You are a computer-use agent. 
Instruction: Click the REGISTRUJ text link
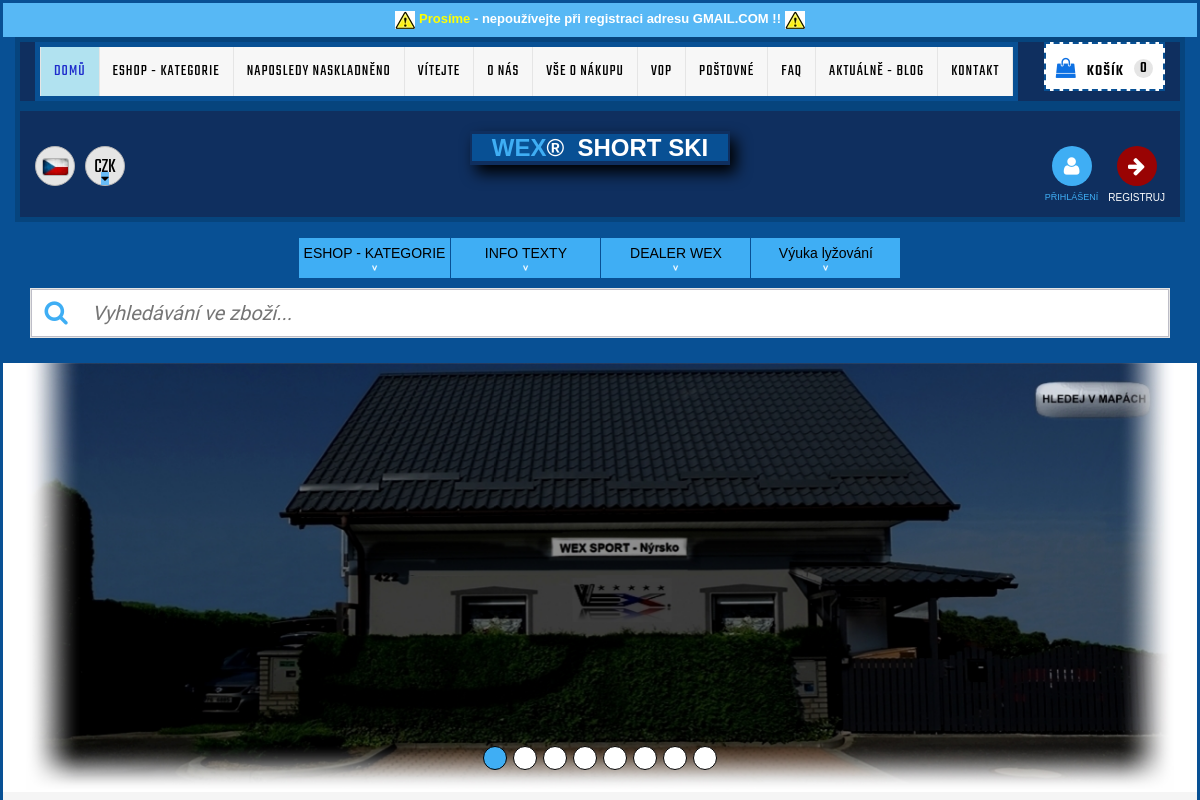[1136, 197]
